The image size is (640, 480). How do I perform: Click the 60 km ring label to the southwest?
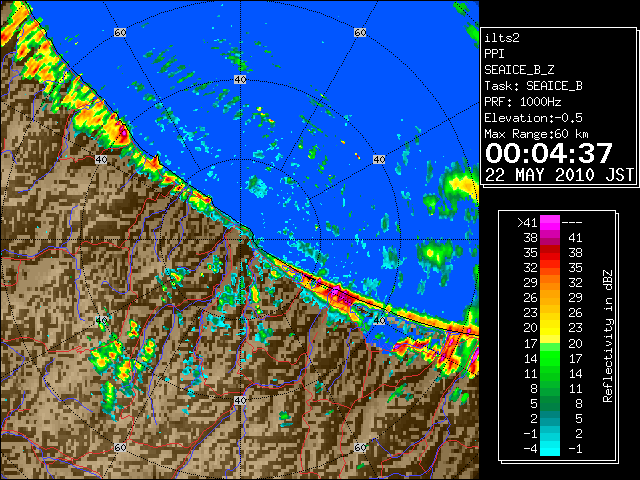[x=120, y=447]
